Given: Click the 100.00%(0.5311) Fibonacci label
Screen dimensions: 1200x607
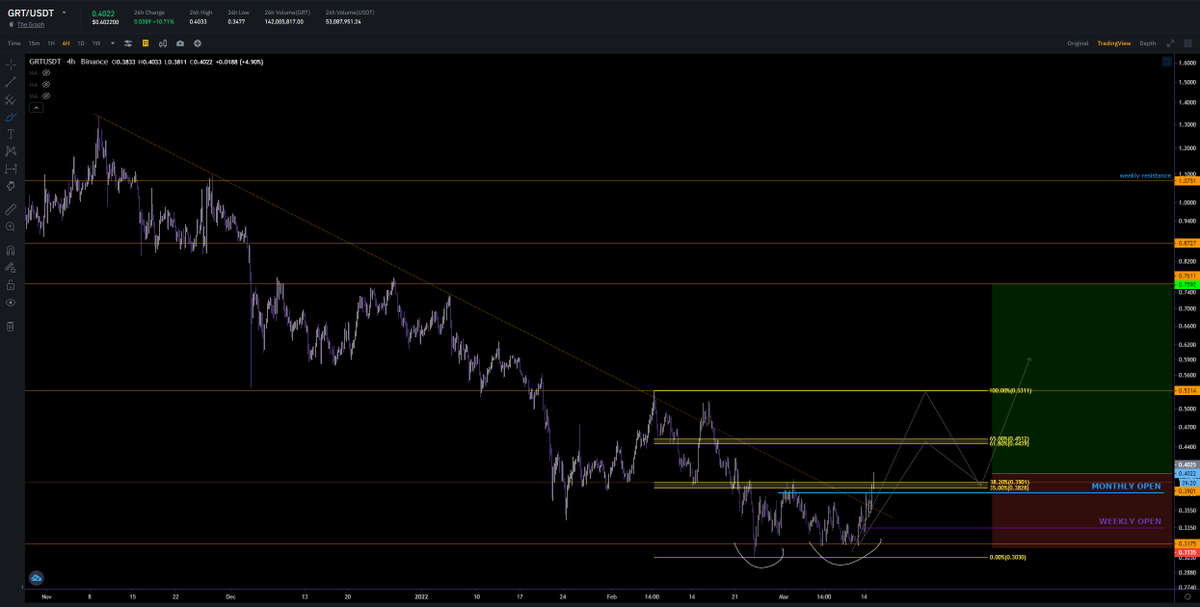Looking at the screenshot, I should (x=1009, y=391).
